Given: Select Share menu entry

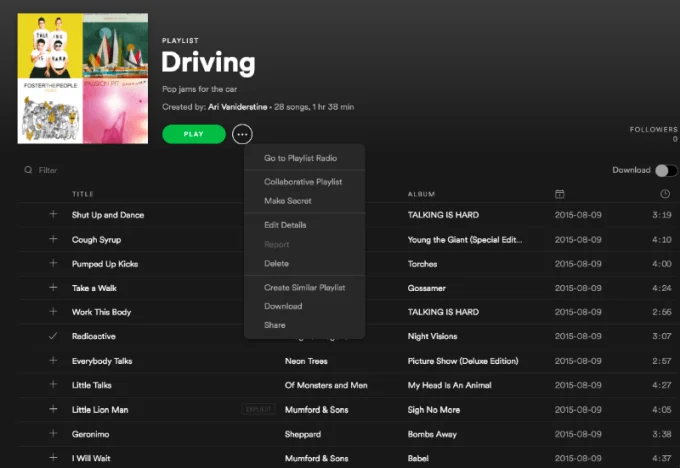Looking at the screenshot, I should 275,325.
